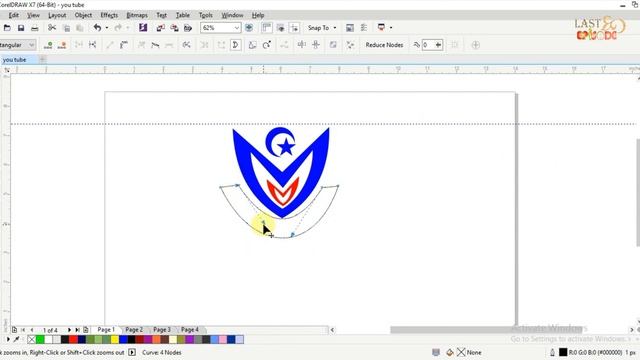Select the 'you tube' document tab

[x=14, y=60]
